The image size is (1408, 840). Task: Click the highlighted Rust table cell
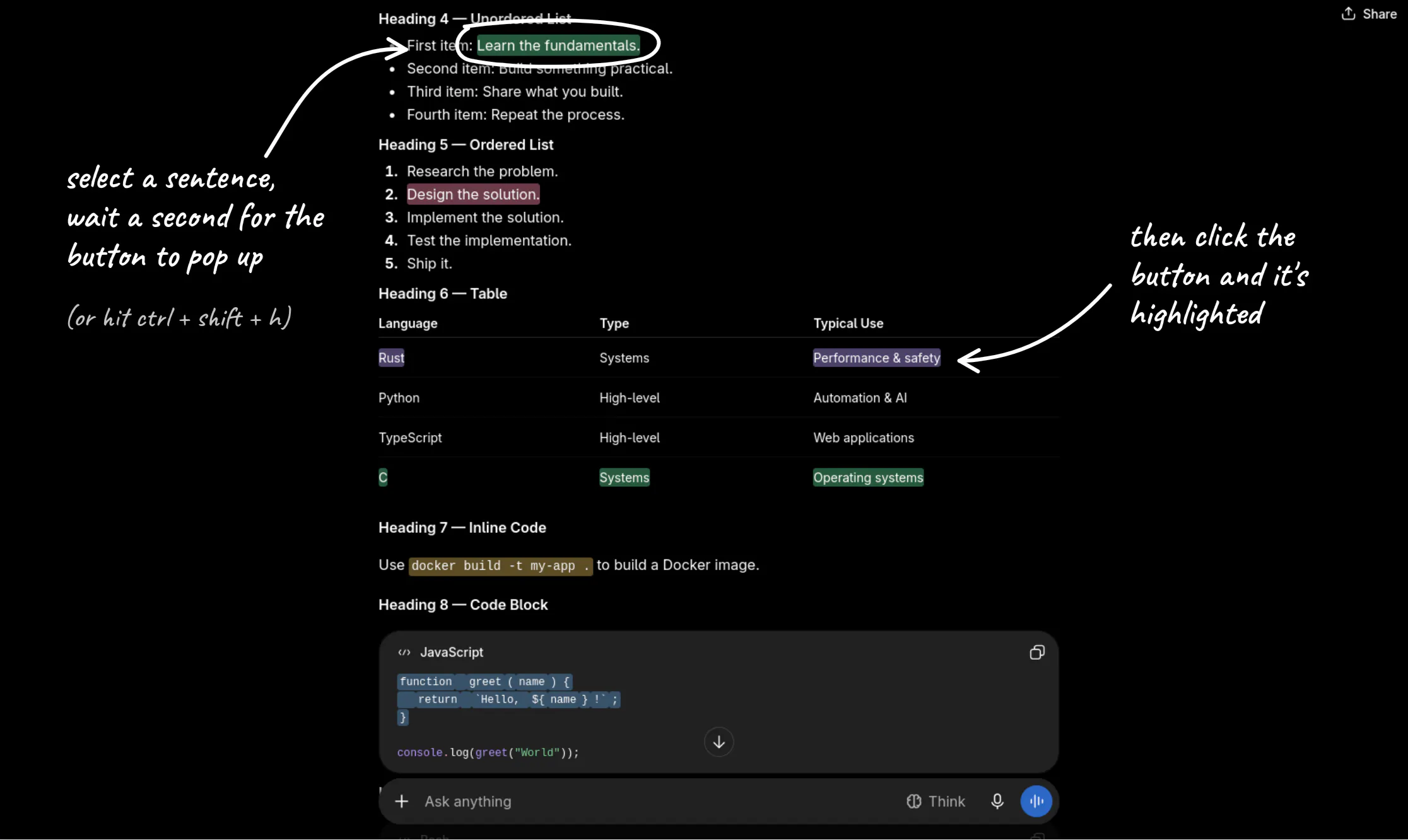tap(391, 358)
